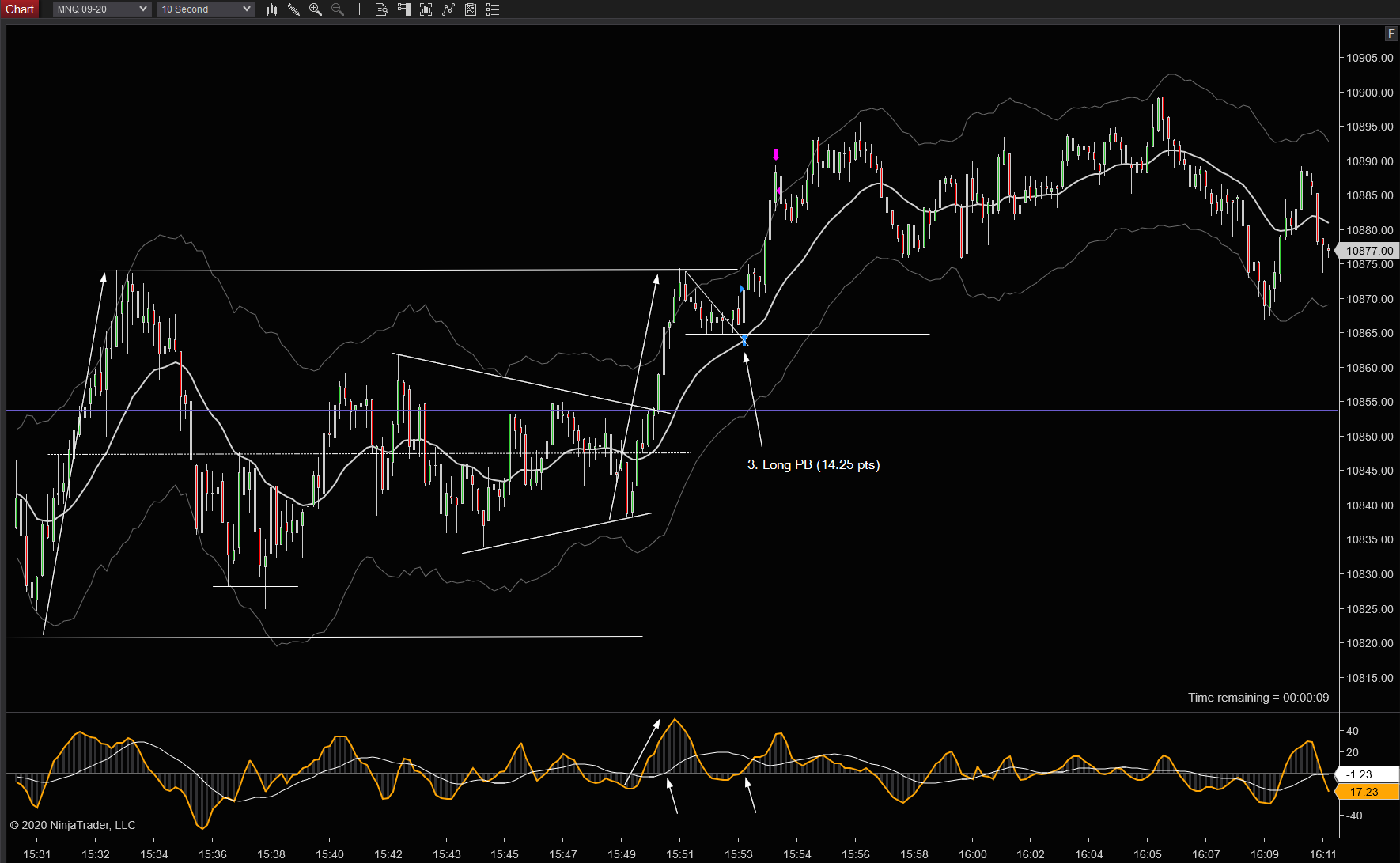Viewport: 1400px width, 863px height.
Task: Click the 10900.00 price axis label
Action: pos(1370,93)
